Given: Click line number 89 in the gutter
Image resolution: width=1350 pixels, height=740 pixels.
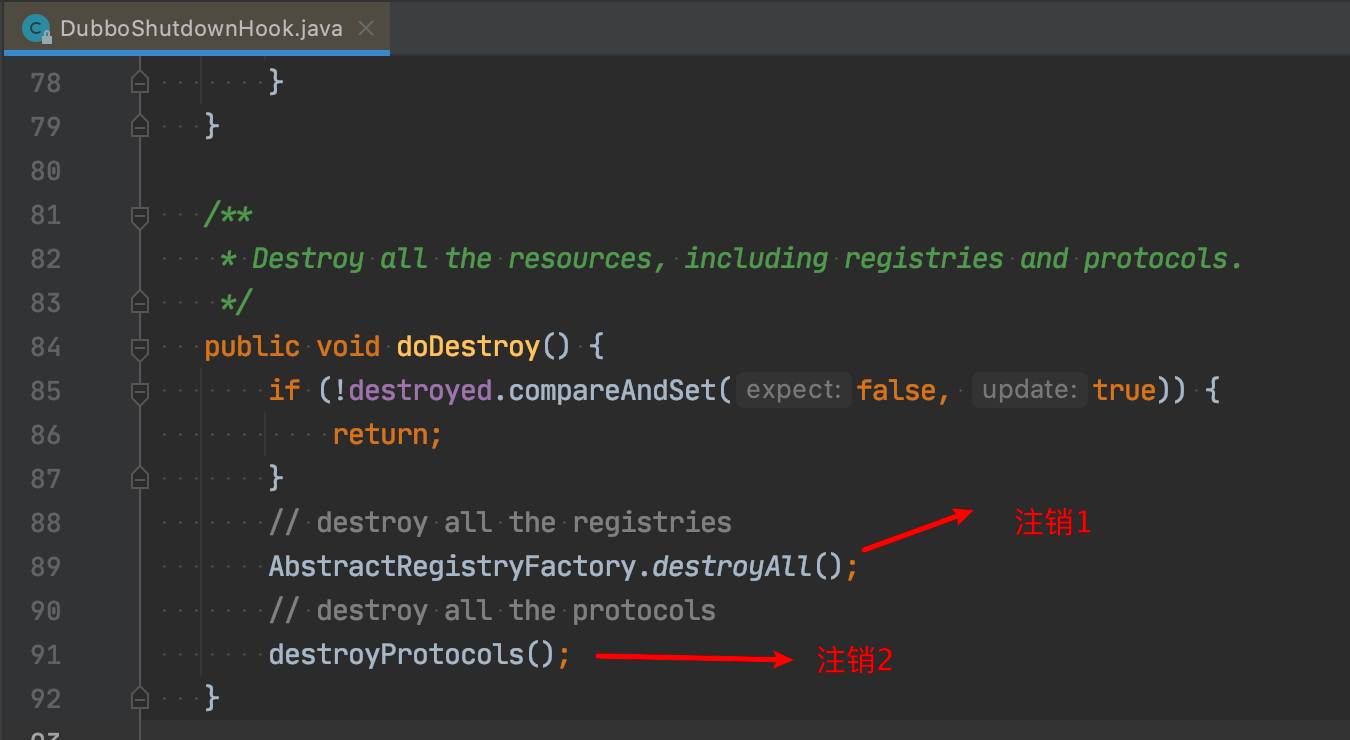Looking at the screenshot, I should coord(46,567).
